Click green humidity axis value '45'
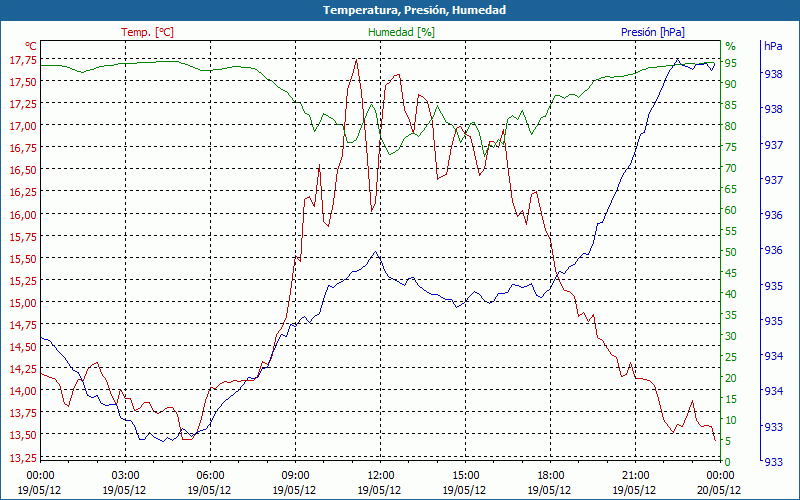Image resolution: width=800 pixels, height=500 pixels. pyautogui.click(x=731, y=273)
